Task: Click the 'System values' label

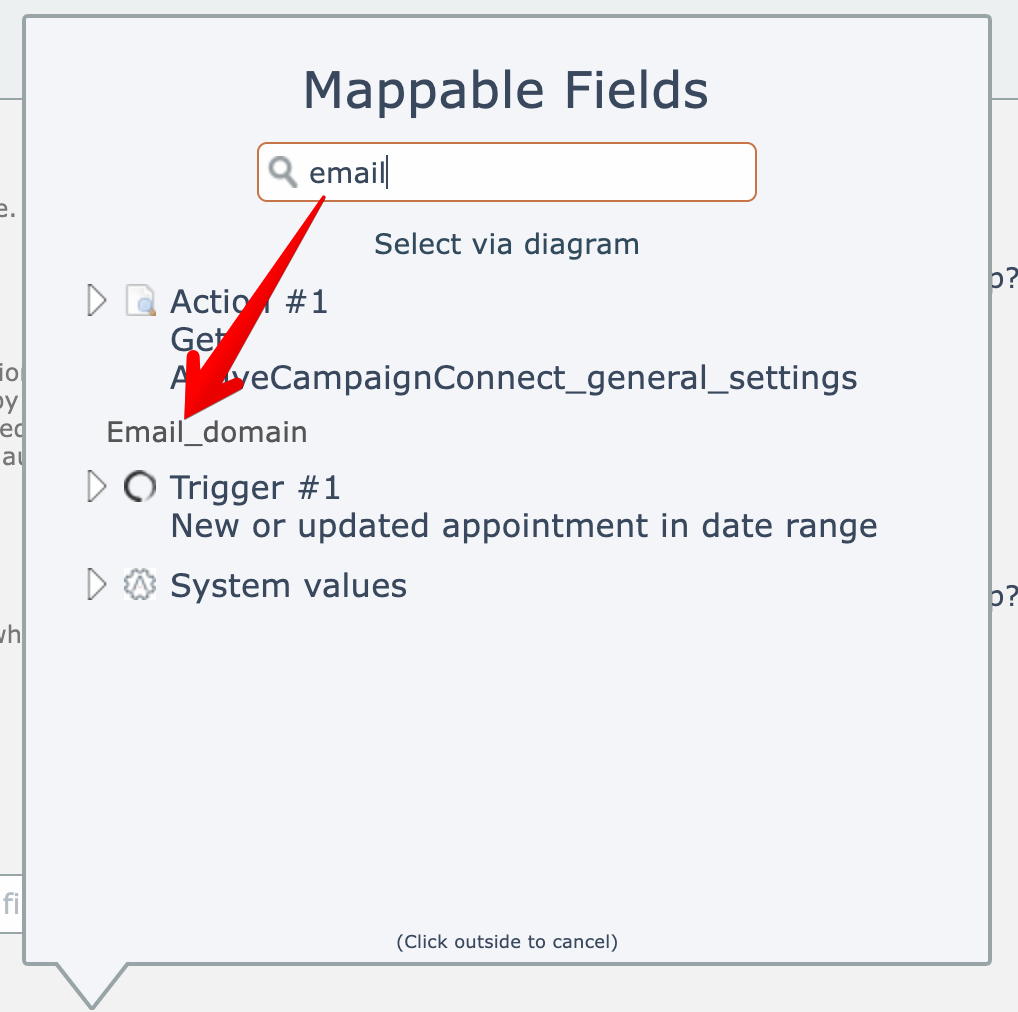Action: click(289, 585)
